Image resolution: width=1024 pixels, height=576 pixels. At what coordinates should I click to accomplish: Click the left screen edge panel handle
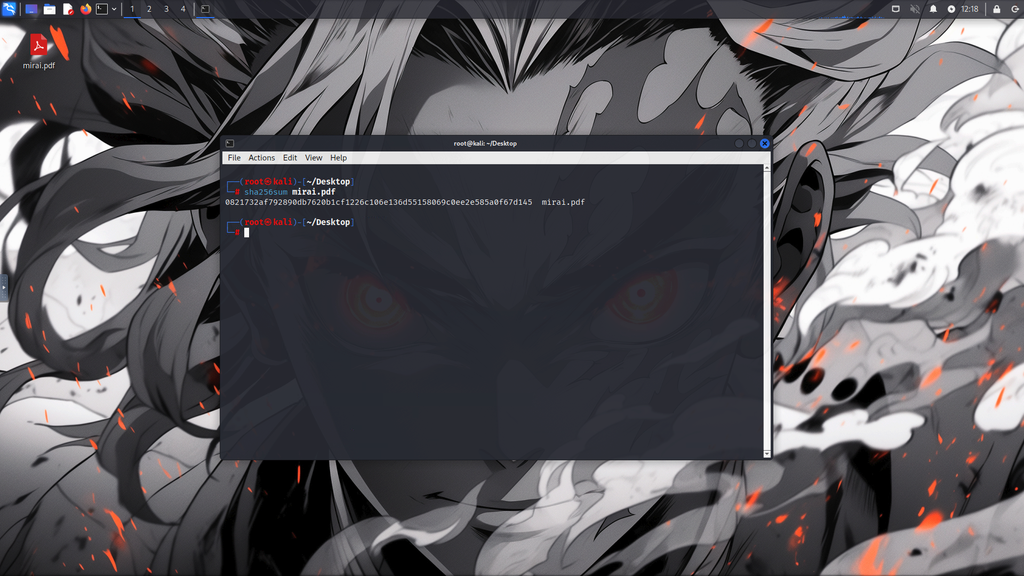[3, 287]
